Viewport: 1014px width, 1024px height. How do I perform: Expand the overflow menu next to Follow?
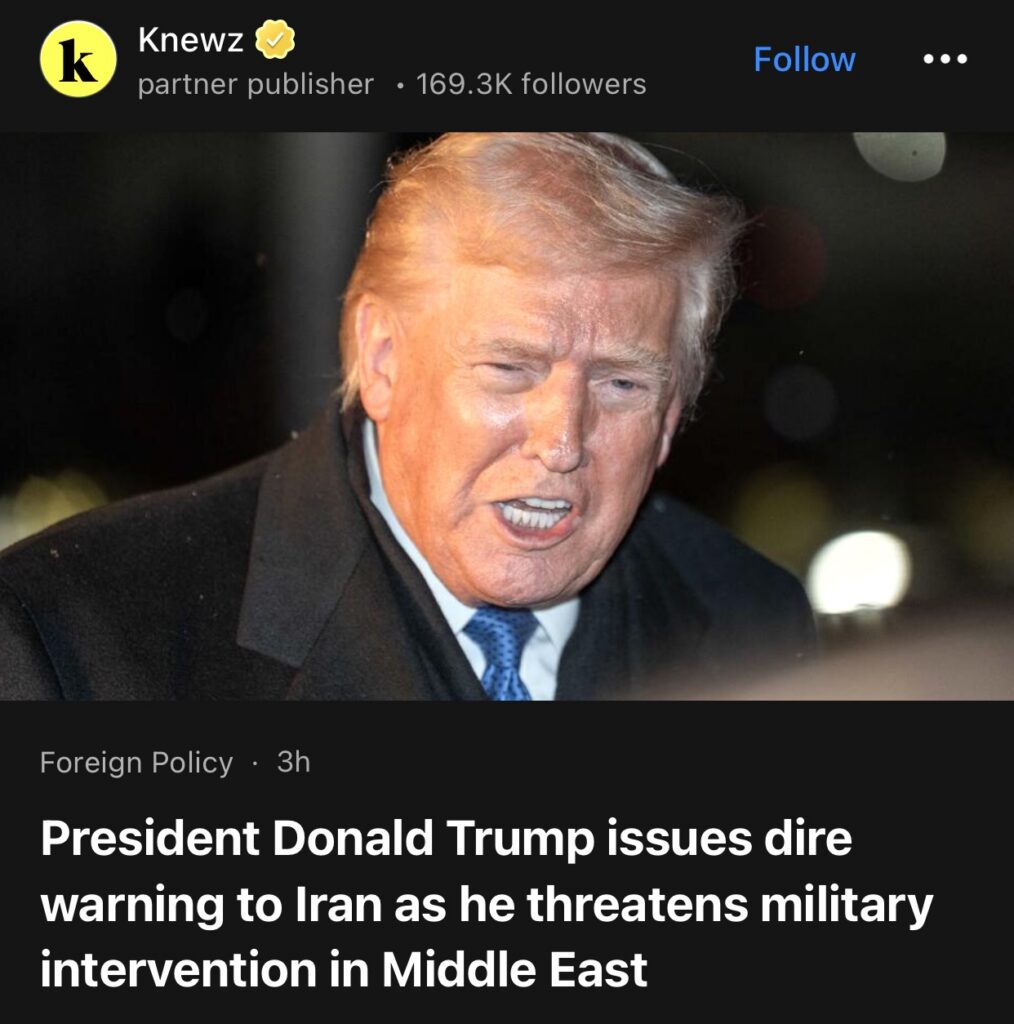945,59
